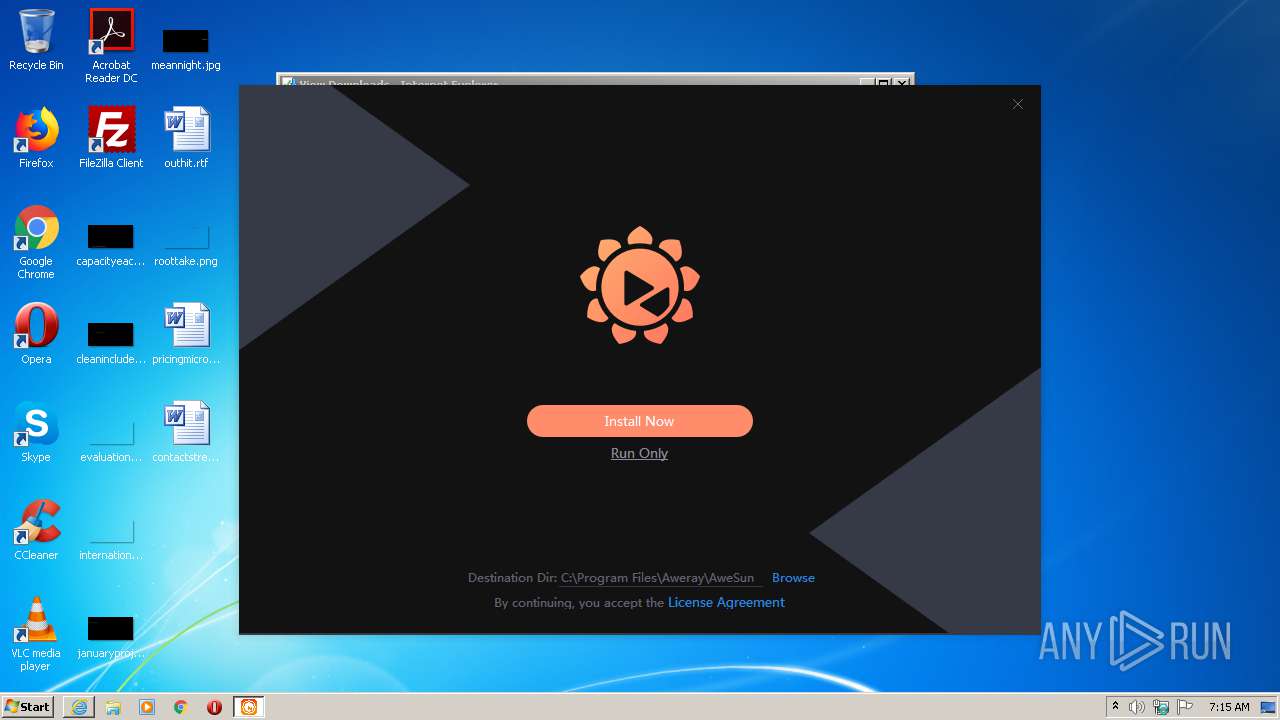Choose the Run Only link
The image size is (1280, 720).
point(639,453)
